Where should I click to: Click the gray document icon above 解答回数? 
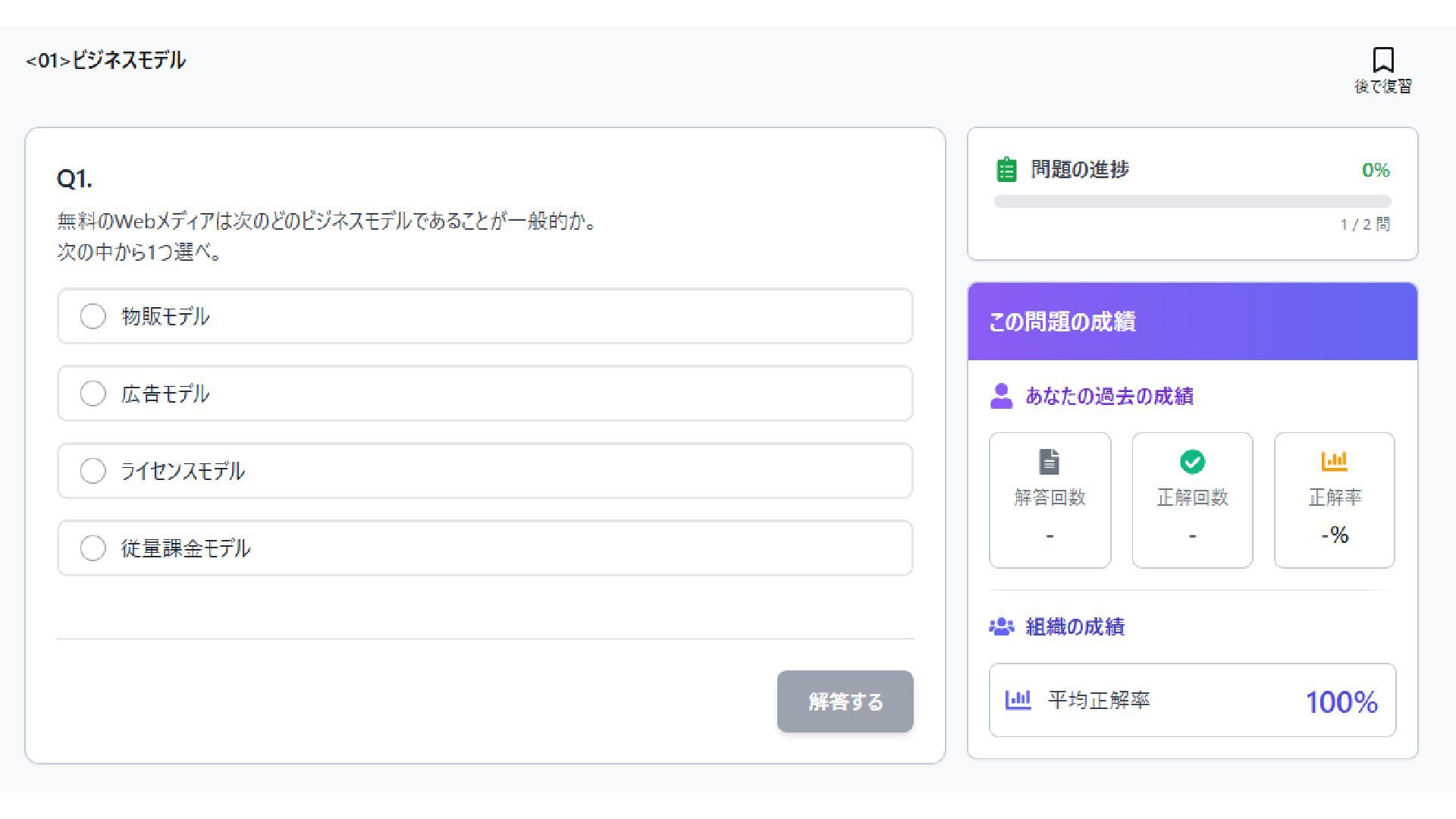pos(1049,461)
